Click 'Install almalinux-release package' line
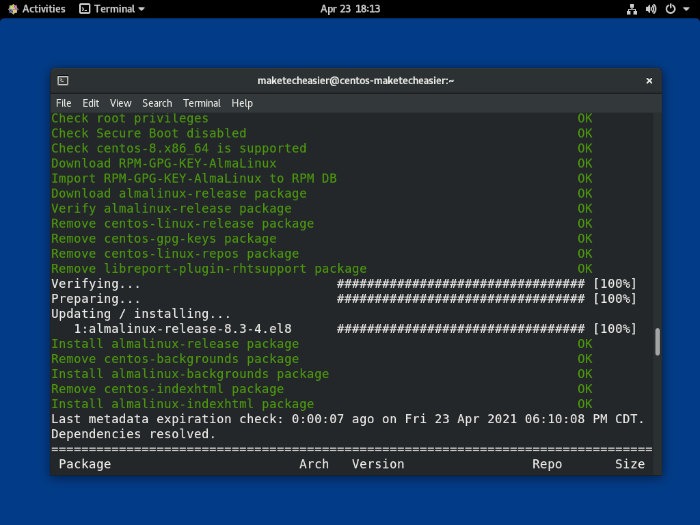 (x=175, y=344)
